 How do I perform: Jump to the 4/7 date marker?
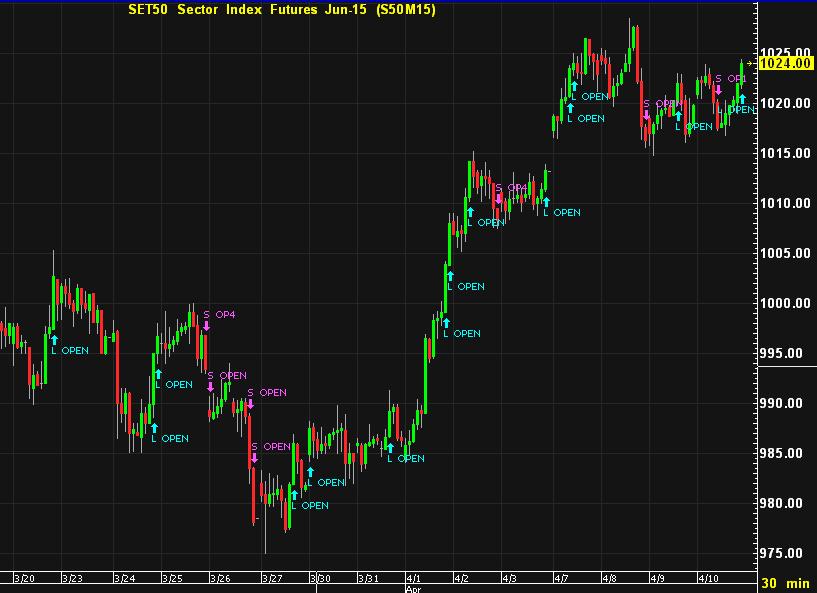[563, 578]
